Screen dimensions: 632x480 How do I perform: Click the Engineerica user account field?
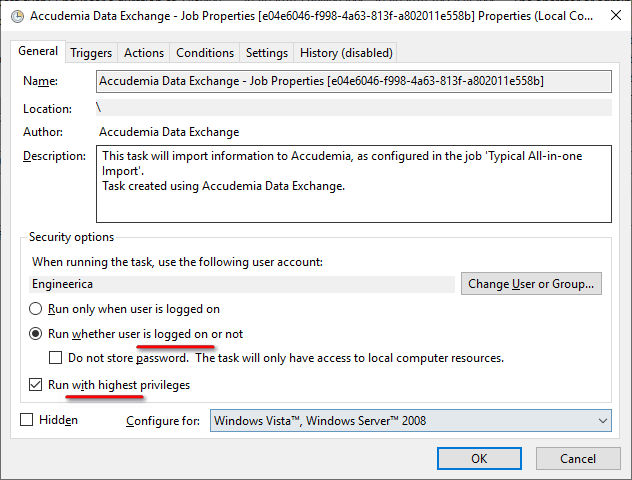tap(242, 284)
